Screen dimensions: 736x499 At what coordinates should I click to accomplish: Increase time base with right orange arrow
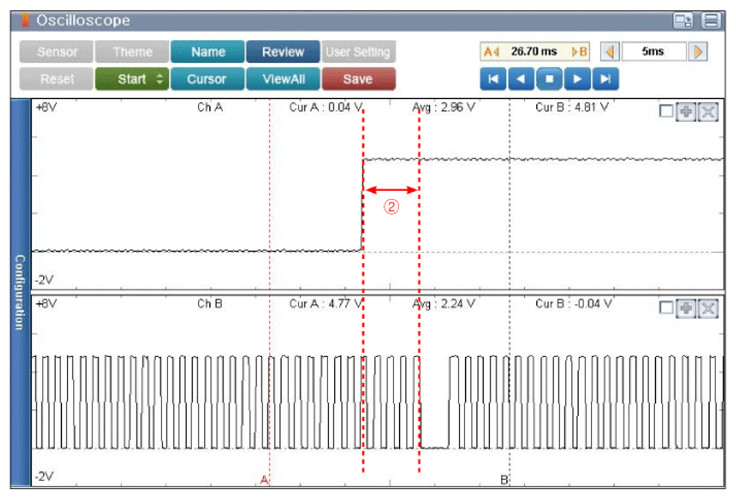pyautogui.click(x=698, y=52)
